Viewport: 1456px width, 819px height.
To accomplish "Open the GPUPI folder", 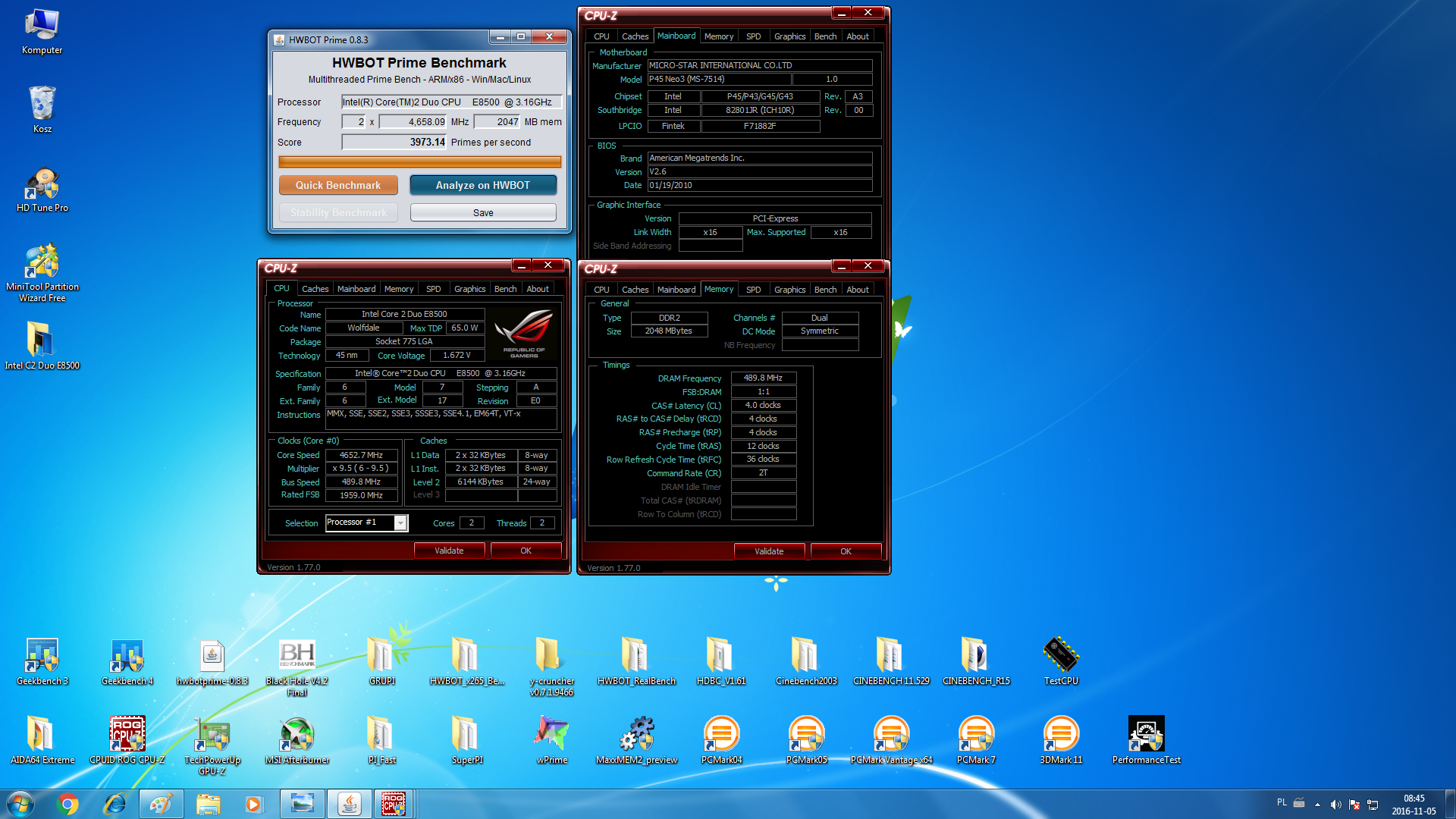I will 382,662.
